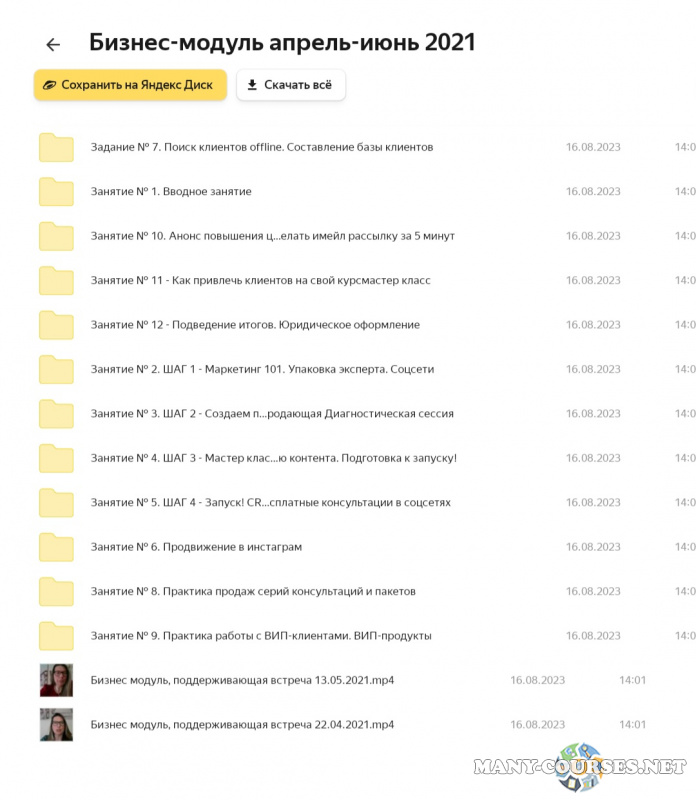Click video thumbnail for 13.05.2021 meeting
This screenshot has height=800, width=696.
point(56,680)
